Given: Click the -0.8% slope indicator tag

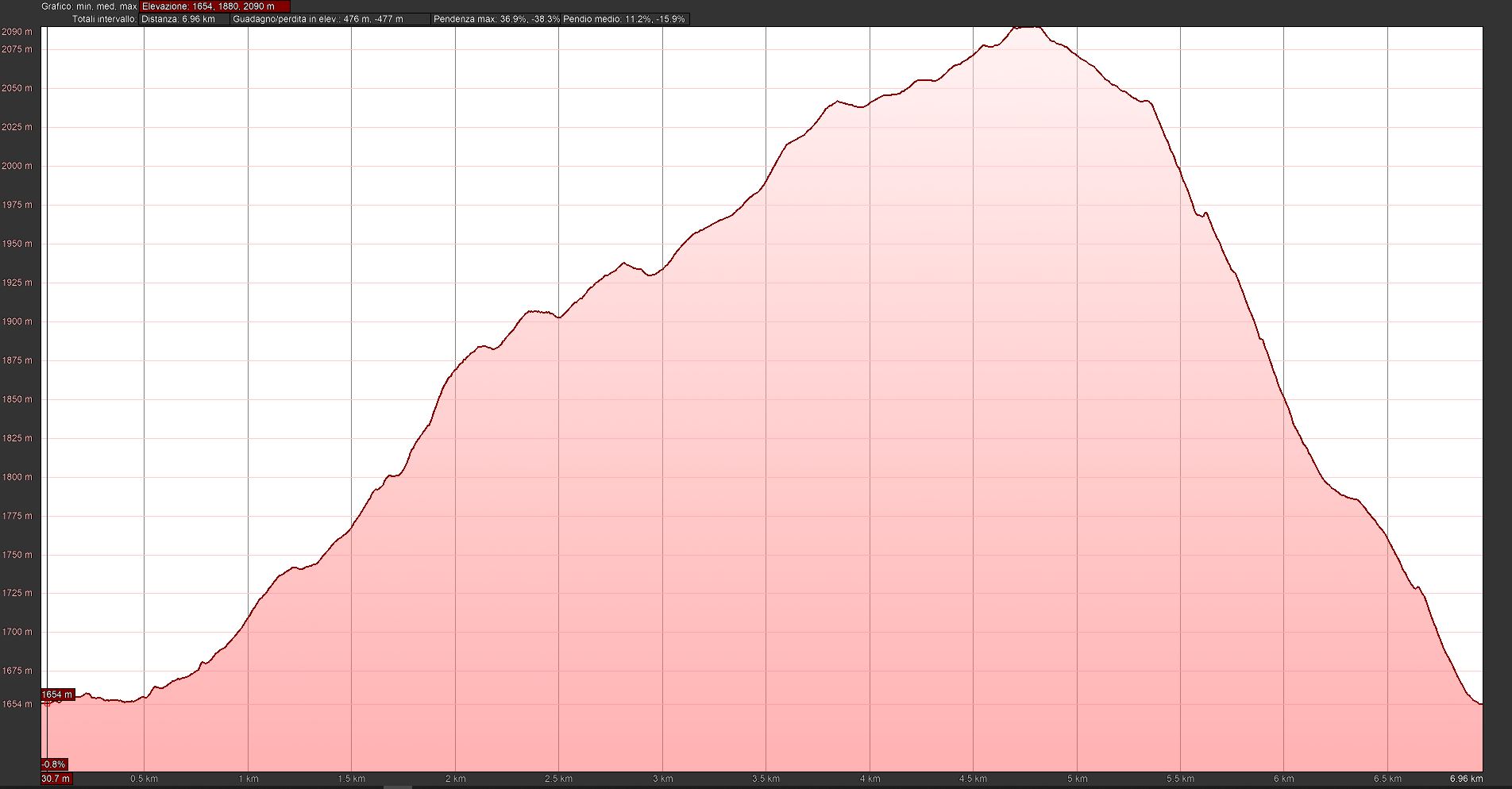Looking at the screenshot, I should tap(54, 764).
